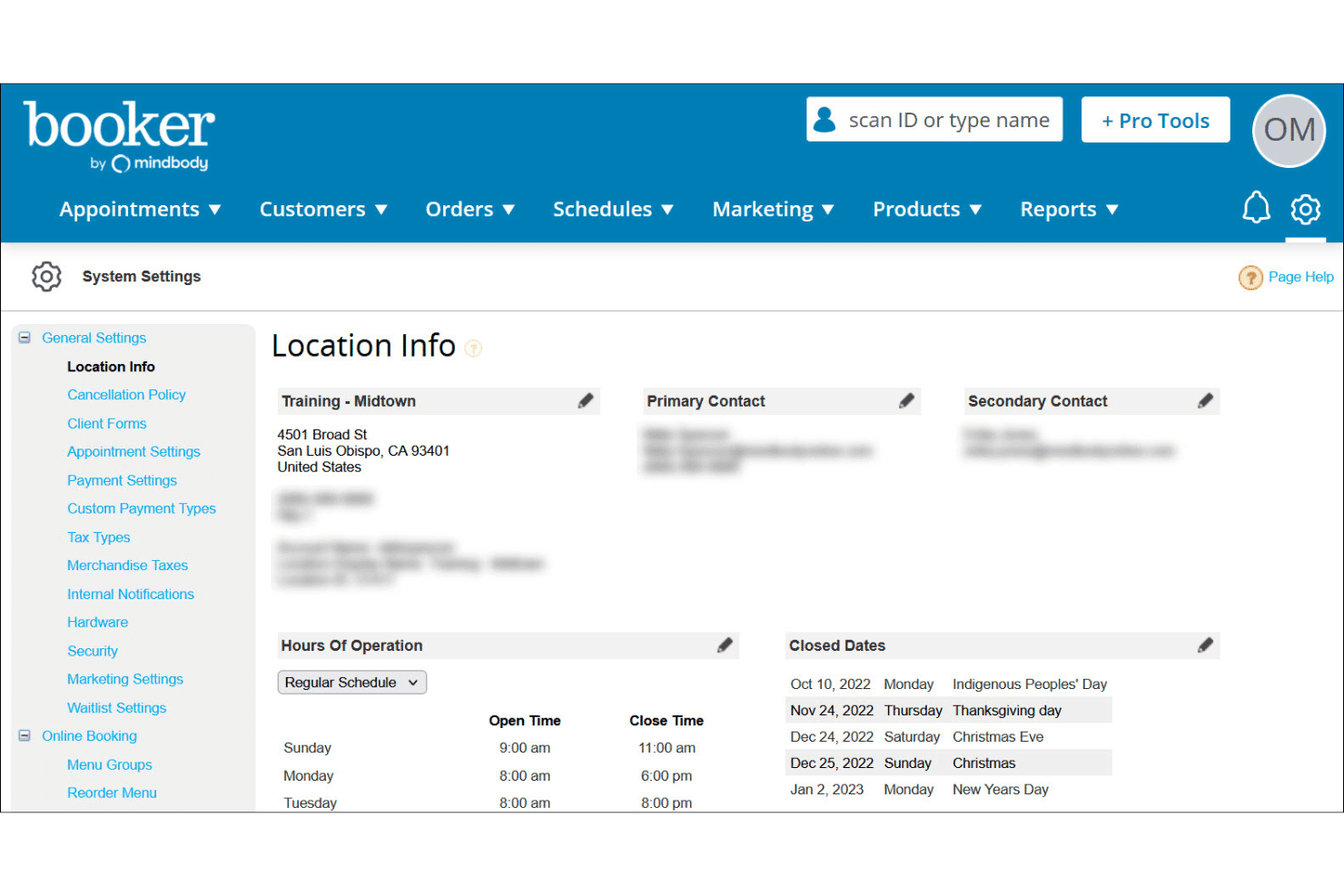The image size is (1344, 896).
Task: Open Merchandise Taxes
Action: 127,565
